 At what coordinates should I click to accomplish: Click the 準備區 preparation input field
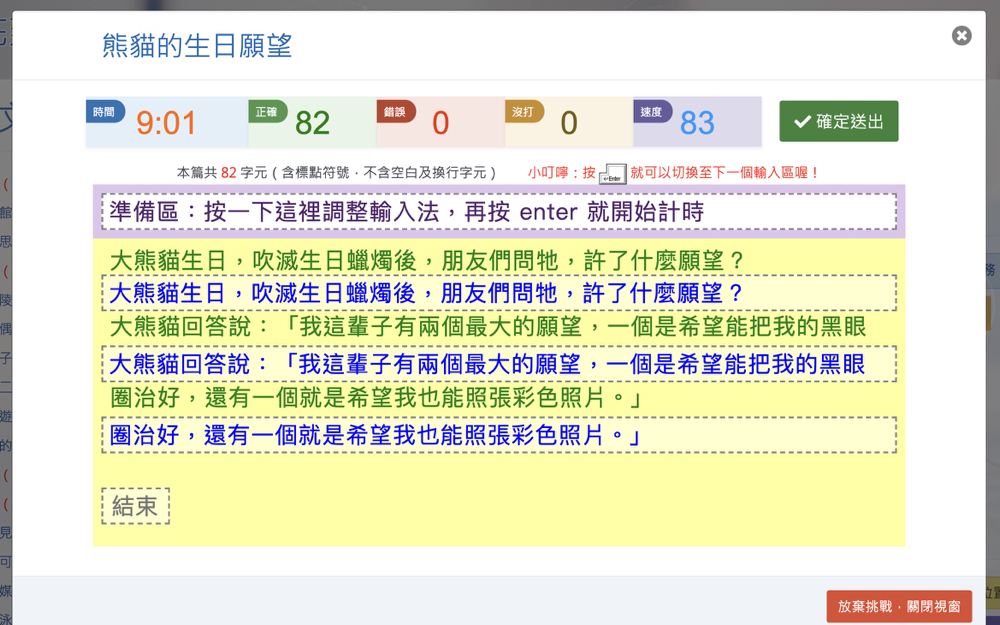click(499, 212)
